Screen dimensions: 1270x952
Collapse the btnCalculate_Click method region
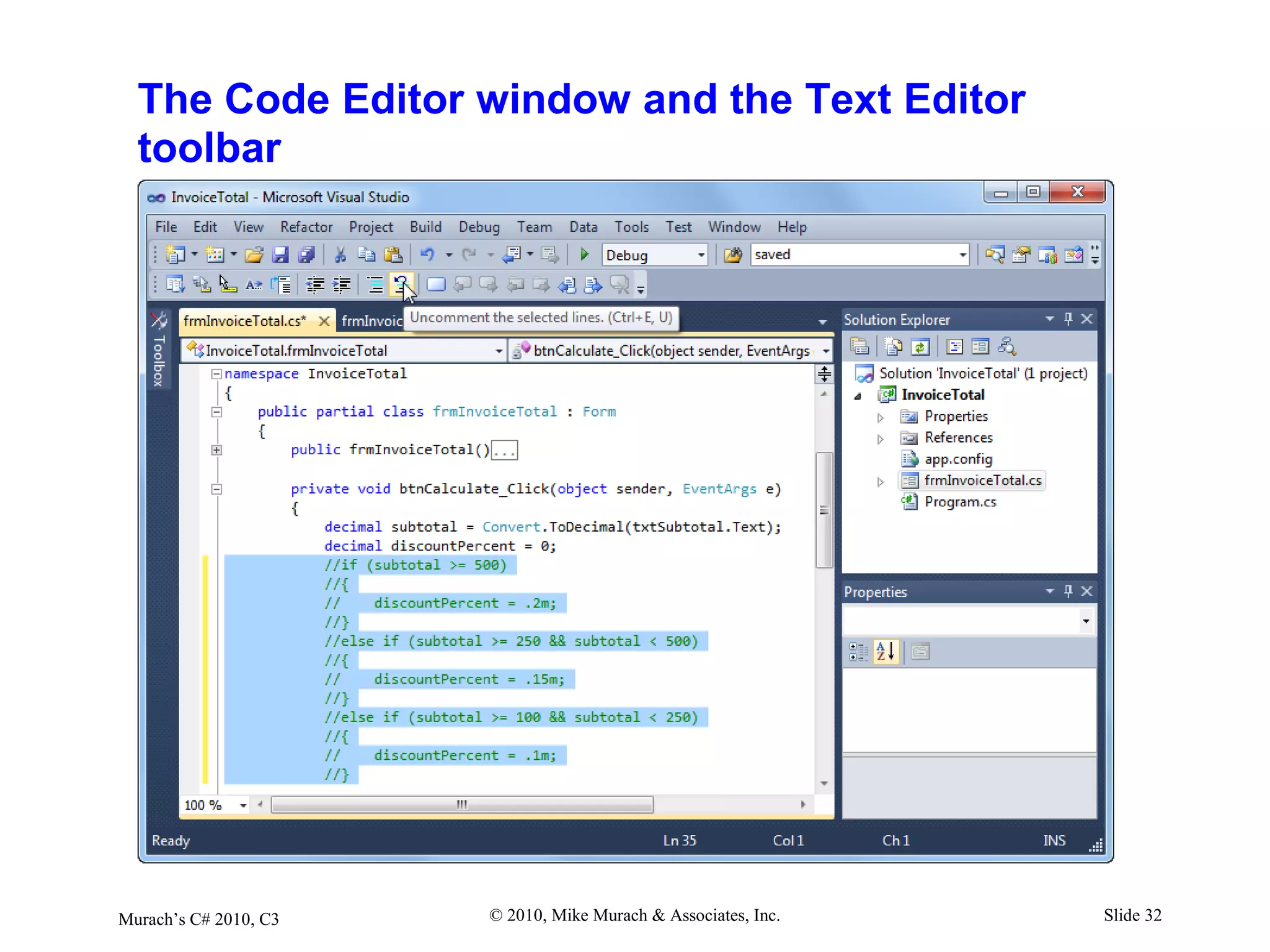pyautogui.click(x=216, y=489)
